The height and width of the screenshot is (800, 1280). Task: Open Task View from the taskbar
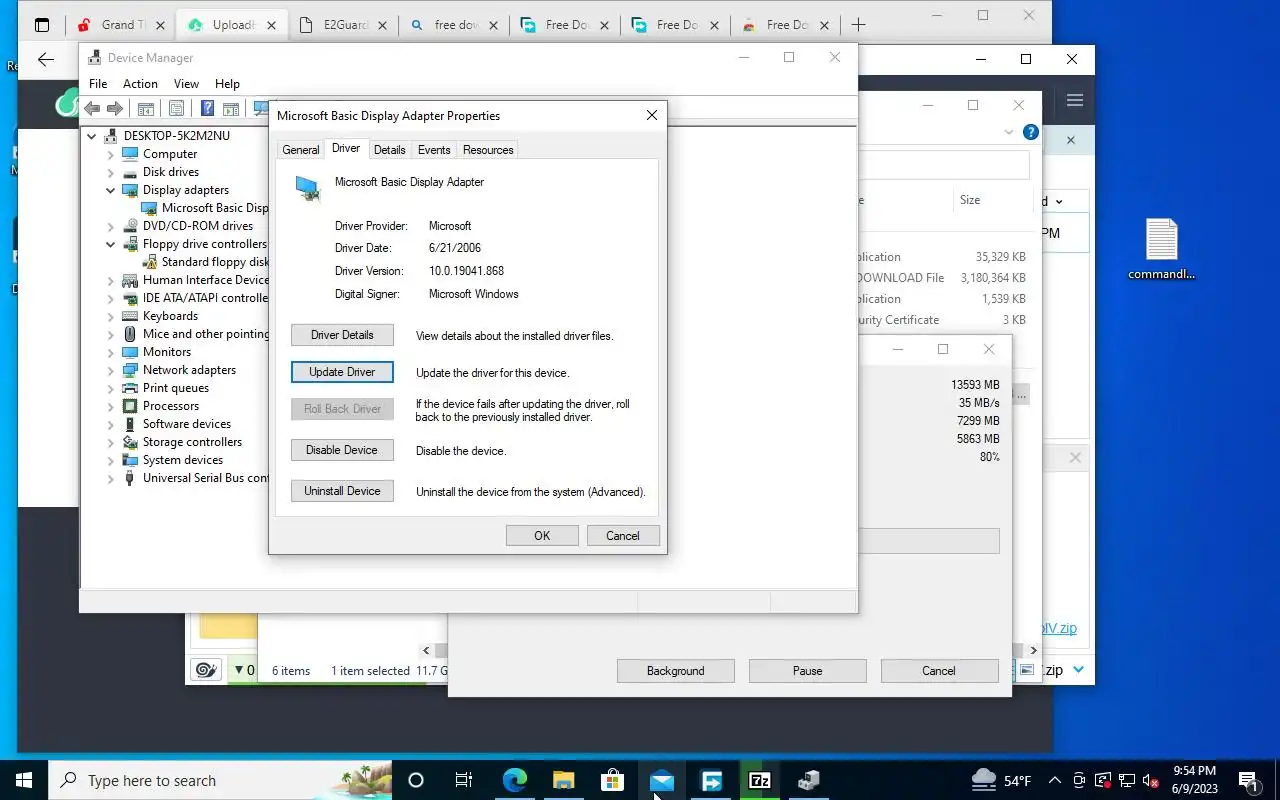464,780
